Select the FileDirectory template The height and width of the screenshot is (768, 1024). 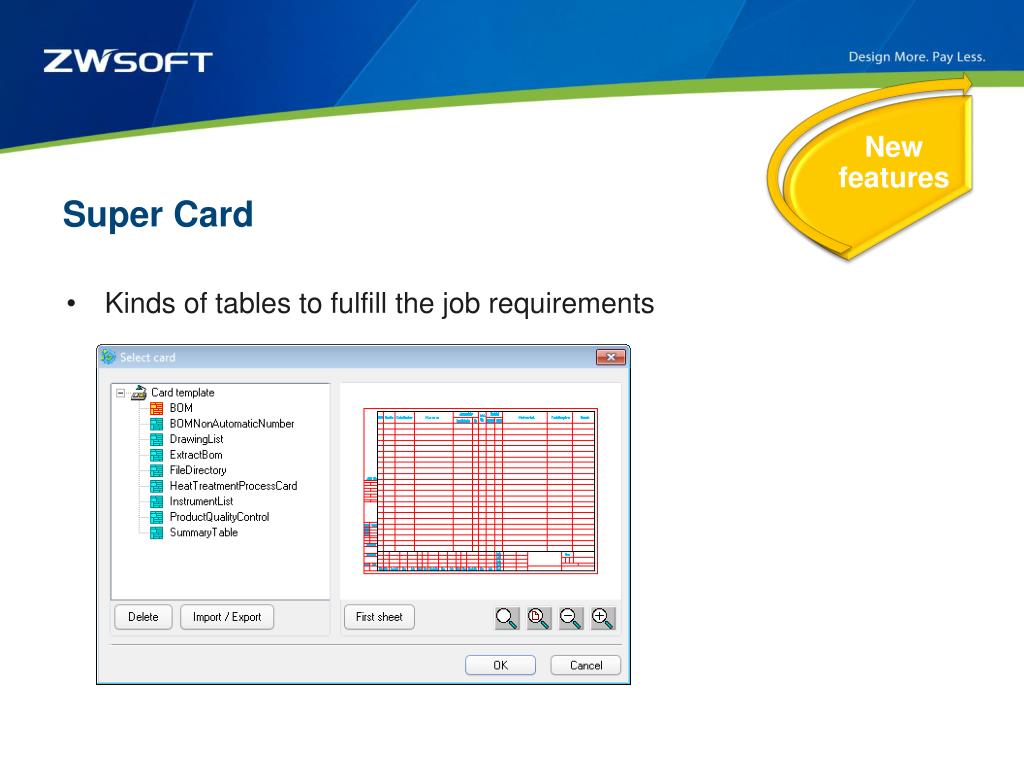(x=198, y=470)
